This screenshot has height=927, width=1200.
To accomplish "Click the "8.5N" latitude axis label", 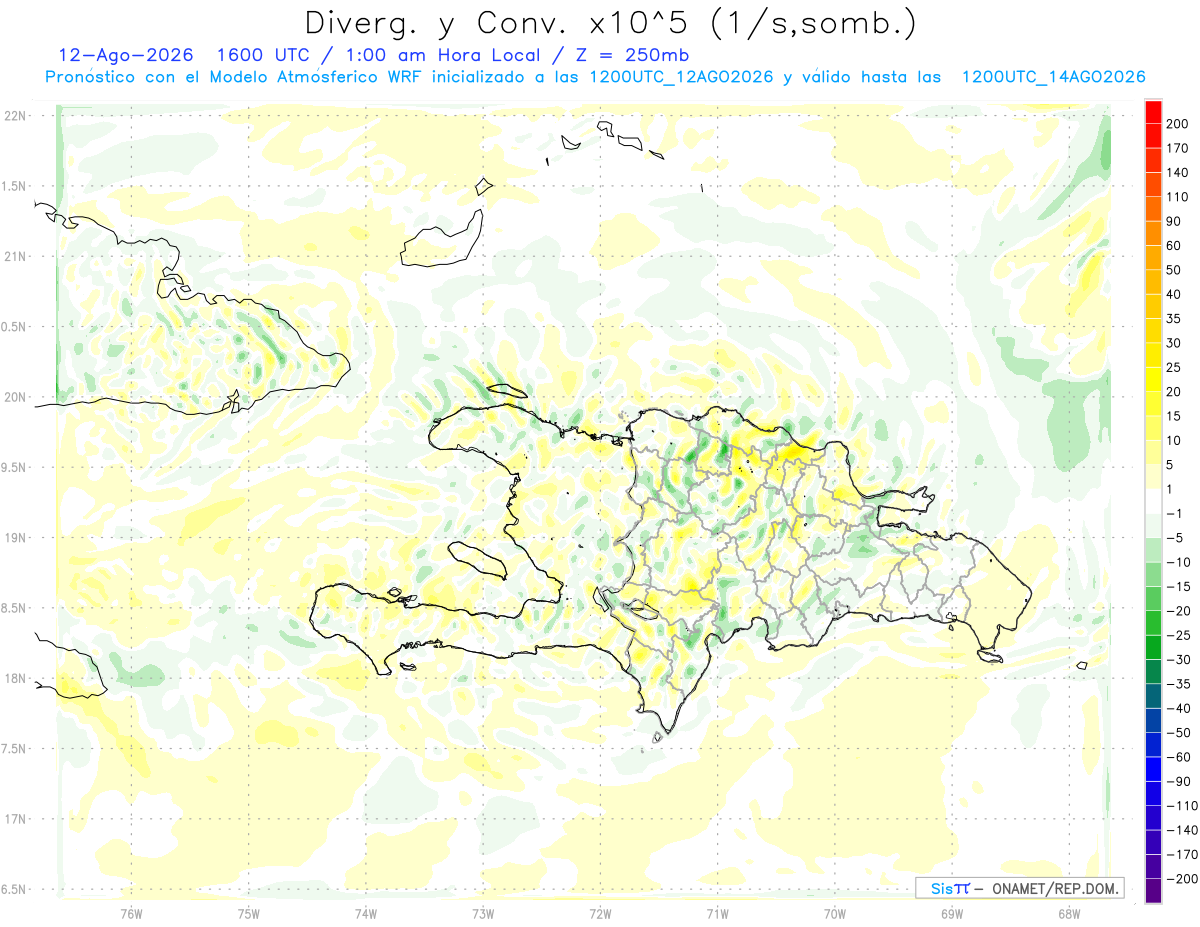I will [x=15, y=608].
